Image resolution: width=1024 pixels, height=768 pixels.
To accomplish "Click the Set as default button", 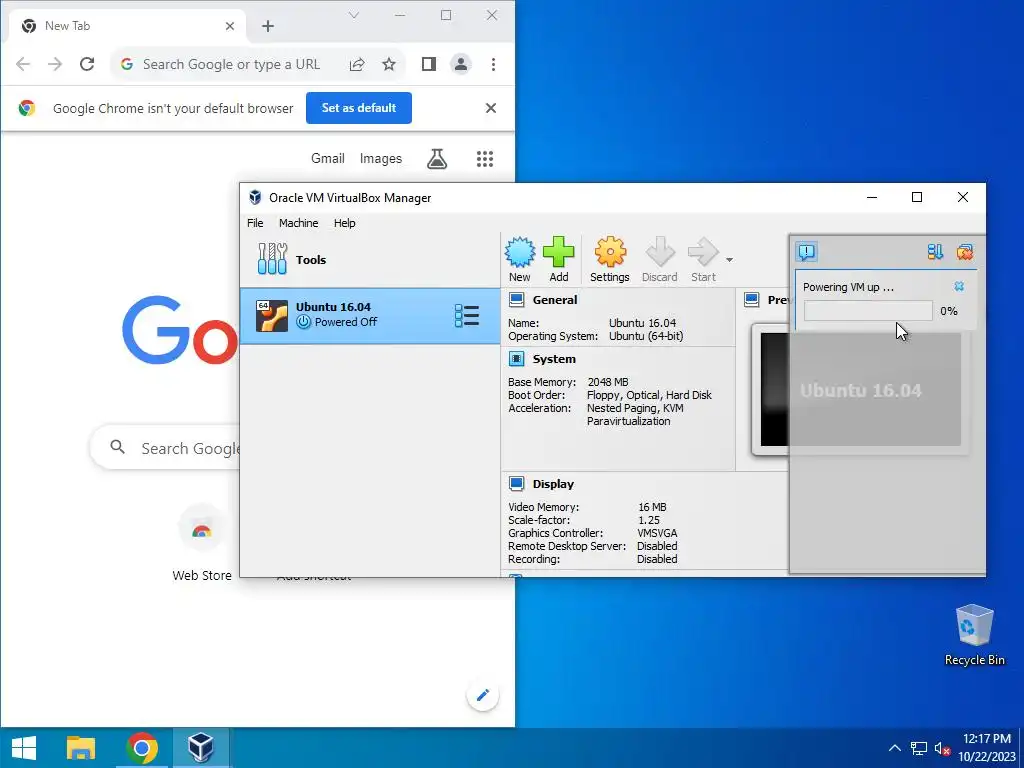I will coord(359,108).
